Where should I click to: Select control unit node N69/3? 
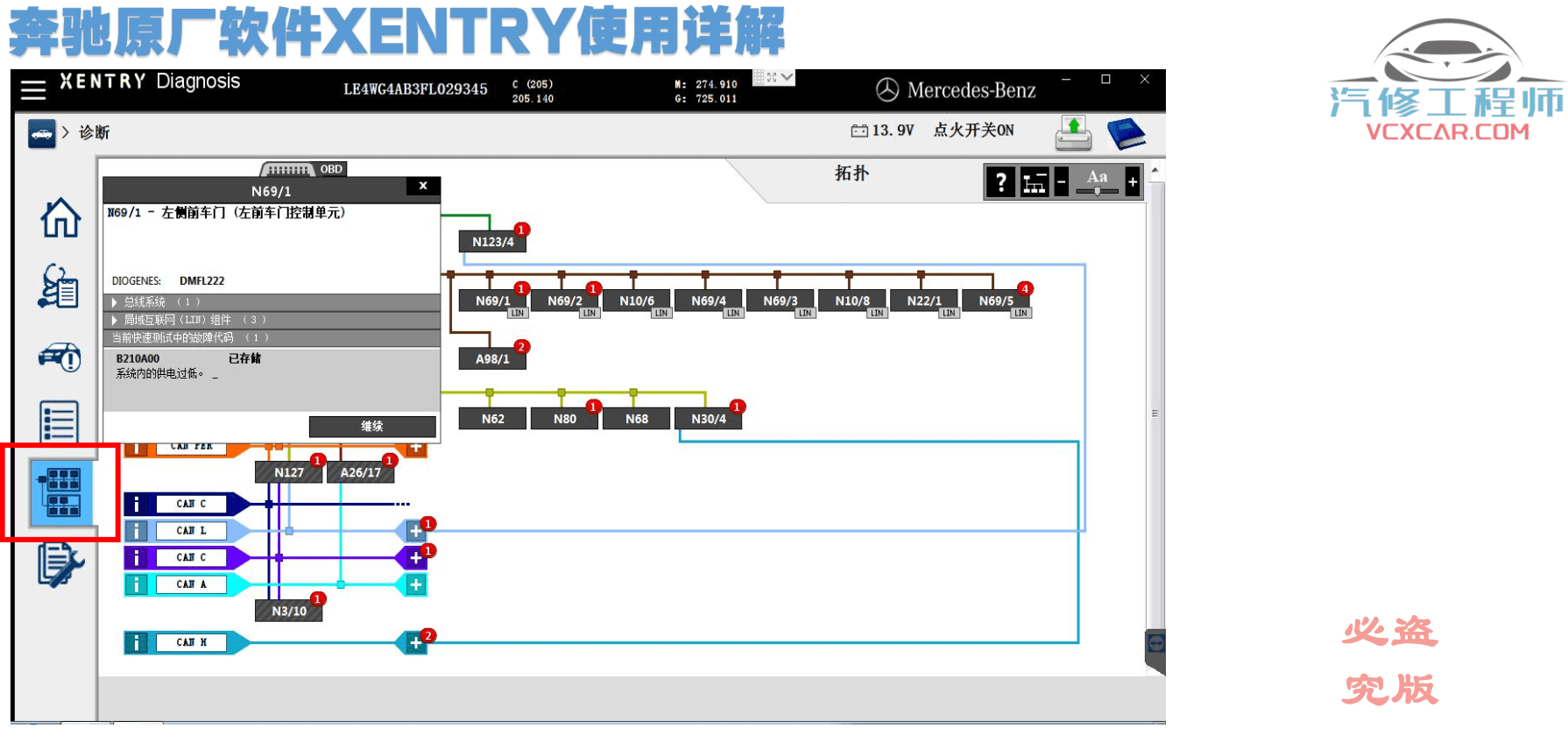click(x=780, y=301)
